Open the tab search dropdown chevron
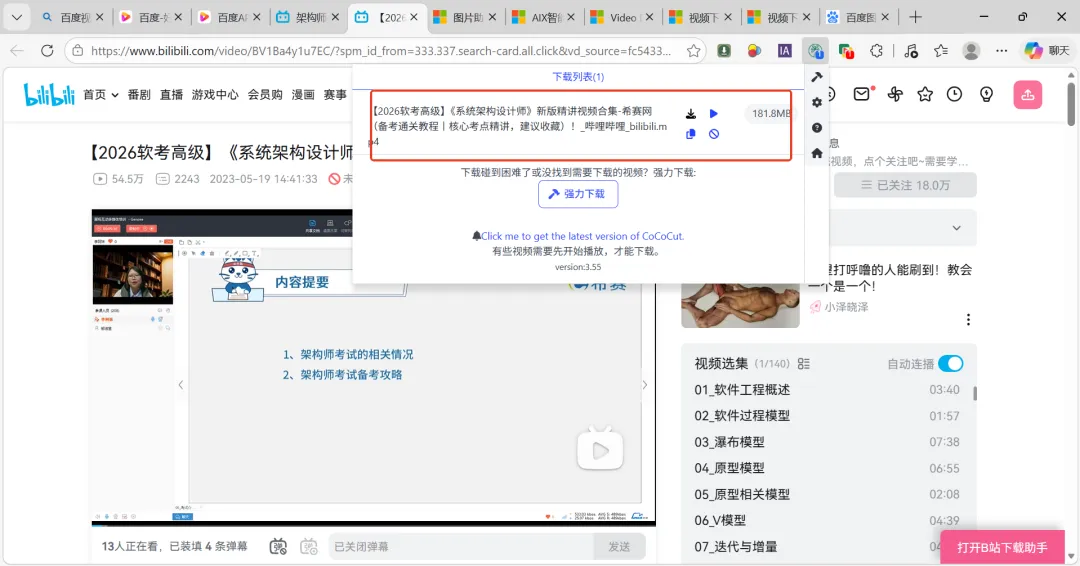The height and width of the screenshot is (566, 1080). click(x=17, y=17)
